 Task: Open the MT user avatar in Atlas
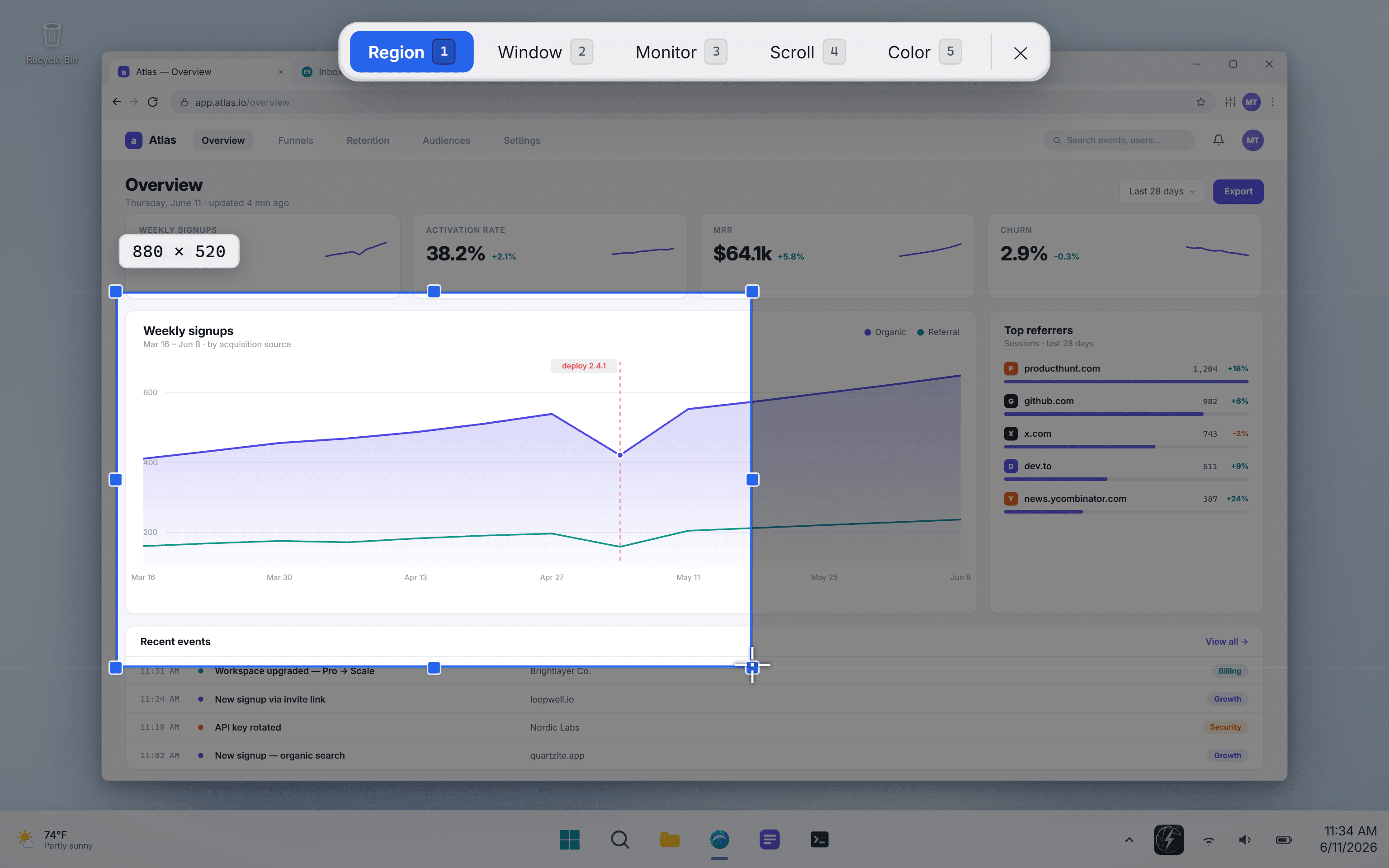click(1252, 140)
